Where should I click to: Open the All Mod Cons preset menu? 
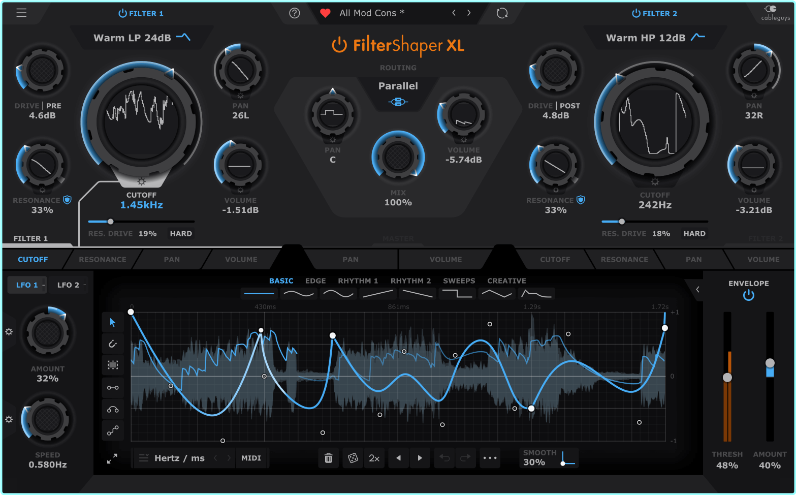click(372, 13)
